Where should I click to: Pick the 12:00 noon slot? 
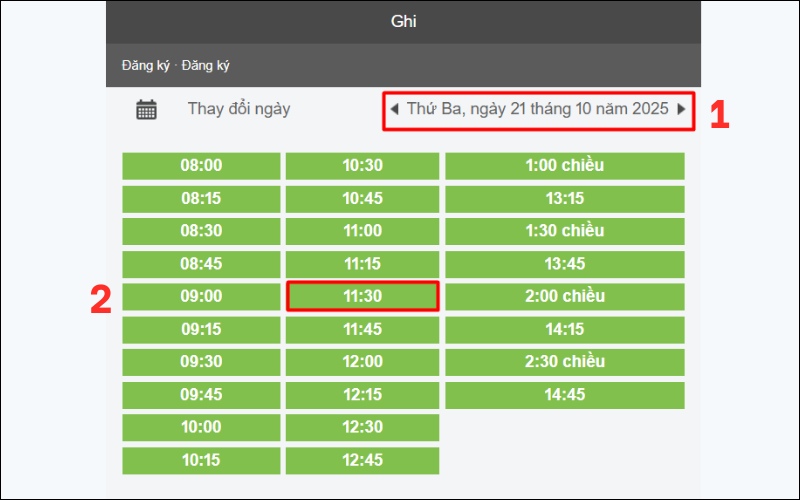[x=362, y=362]
